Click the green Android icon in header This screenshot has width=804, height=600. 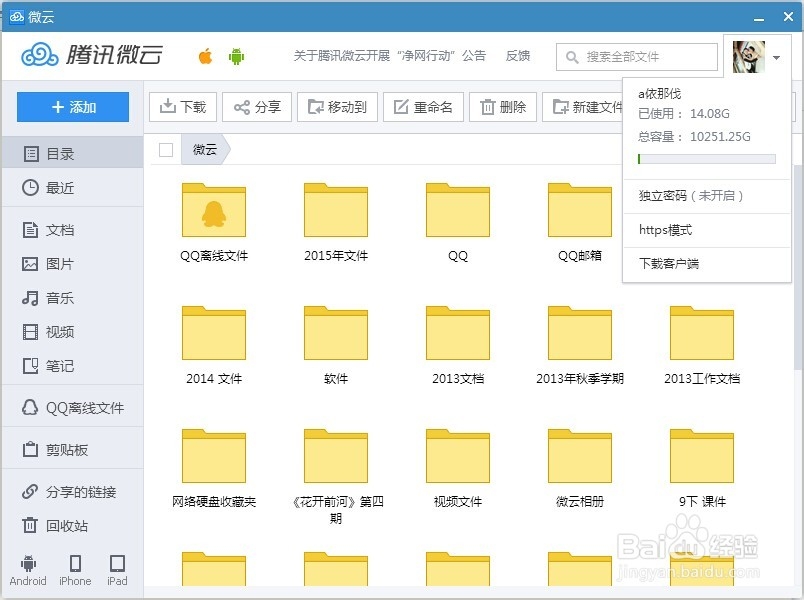[236, 56]
